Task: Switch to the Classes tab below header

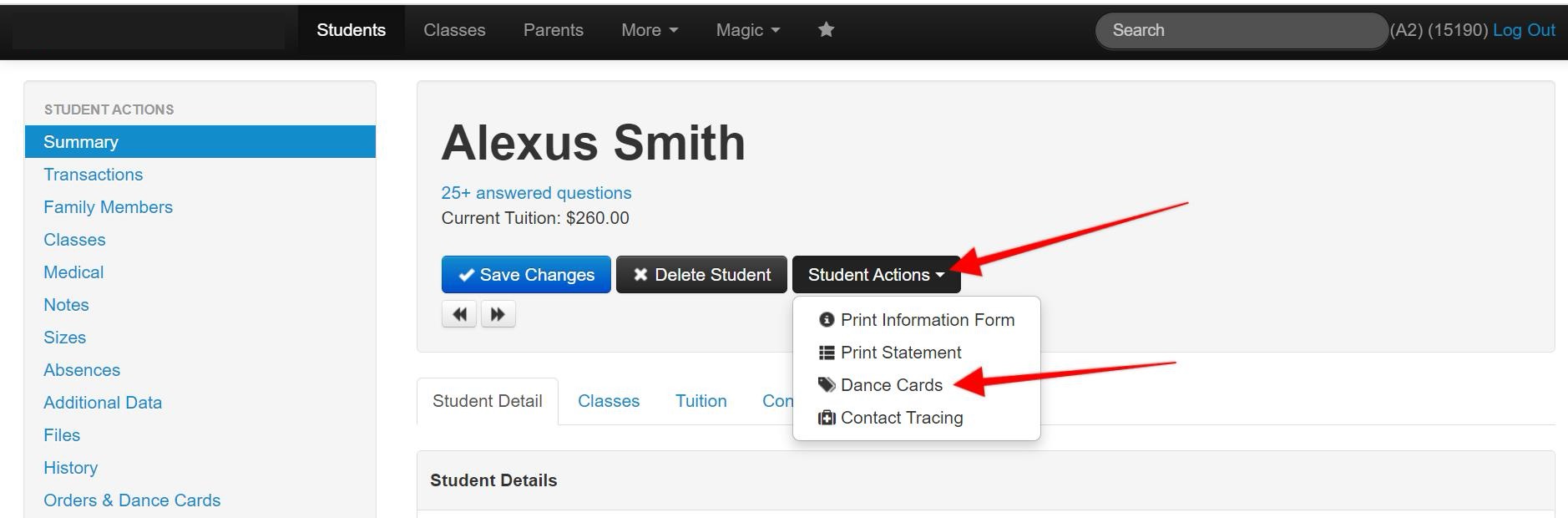Action: (x=609, y=401)
